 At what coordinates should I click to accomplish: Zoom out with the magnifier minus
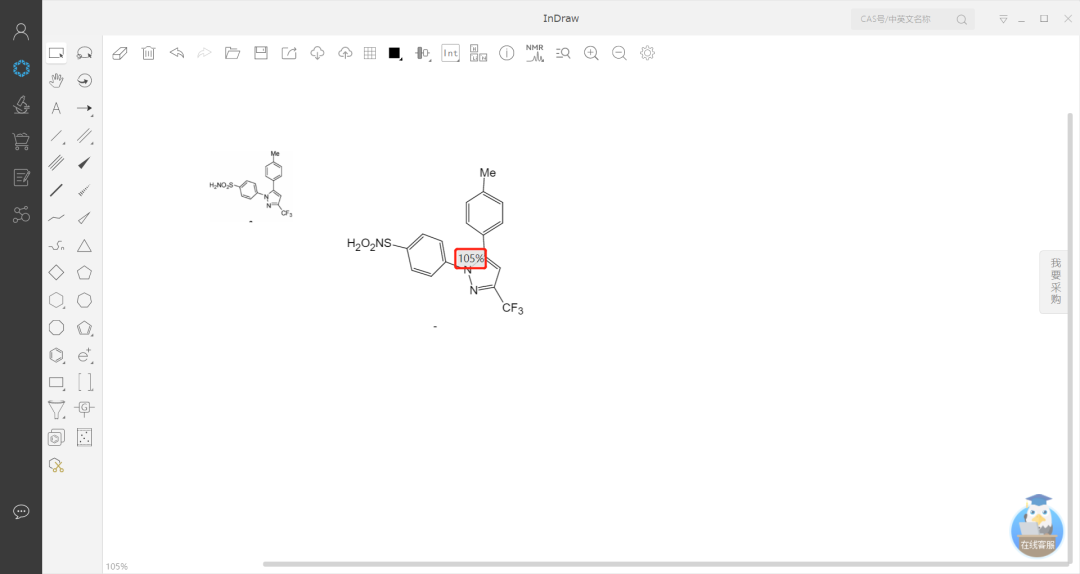pyautogui.click(x=619, y=53)
